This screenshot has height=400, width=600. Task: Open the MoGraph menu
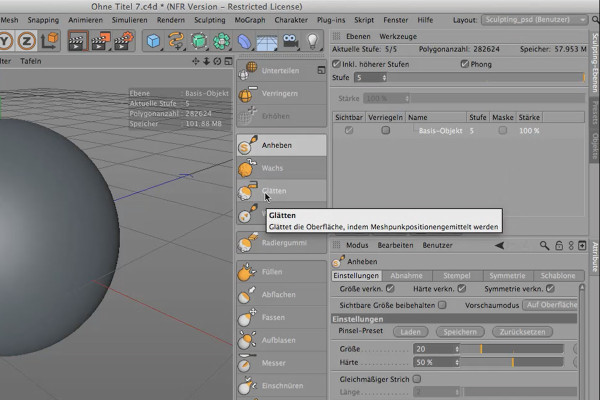pyautogui.click(x=250, y=20)
